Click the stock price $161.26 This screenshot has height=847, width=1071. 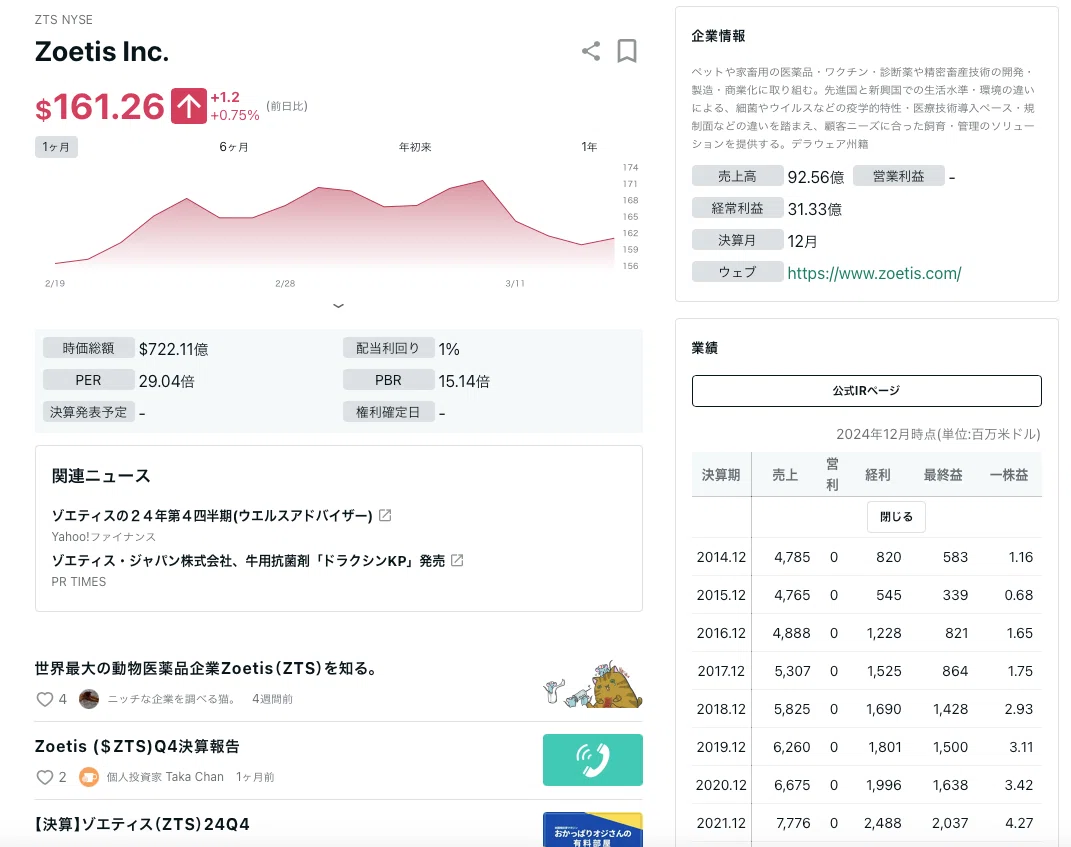(x=100, y=107)
